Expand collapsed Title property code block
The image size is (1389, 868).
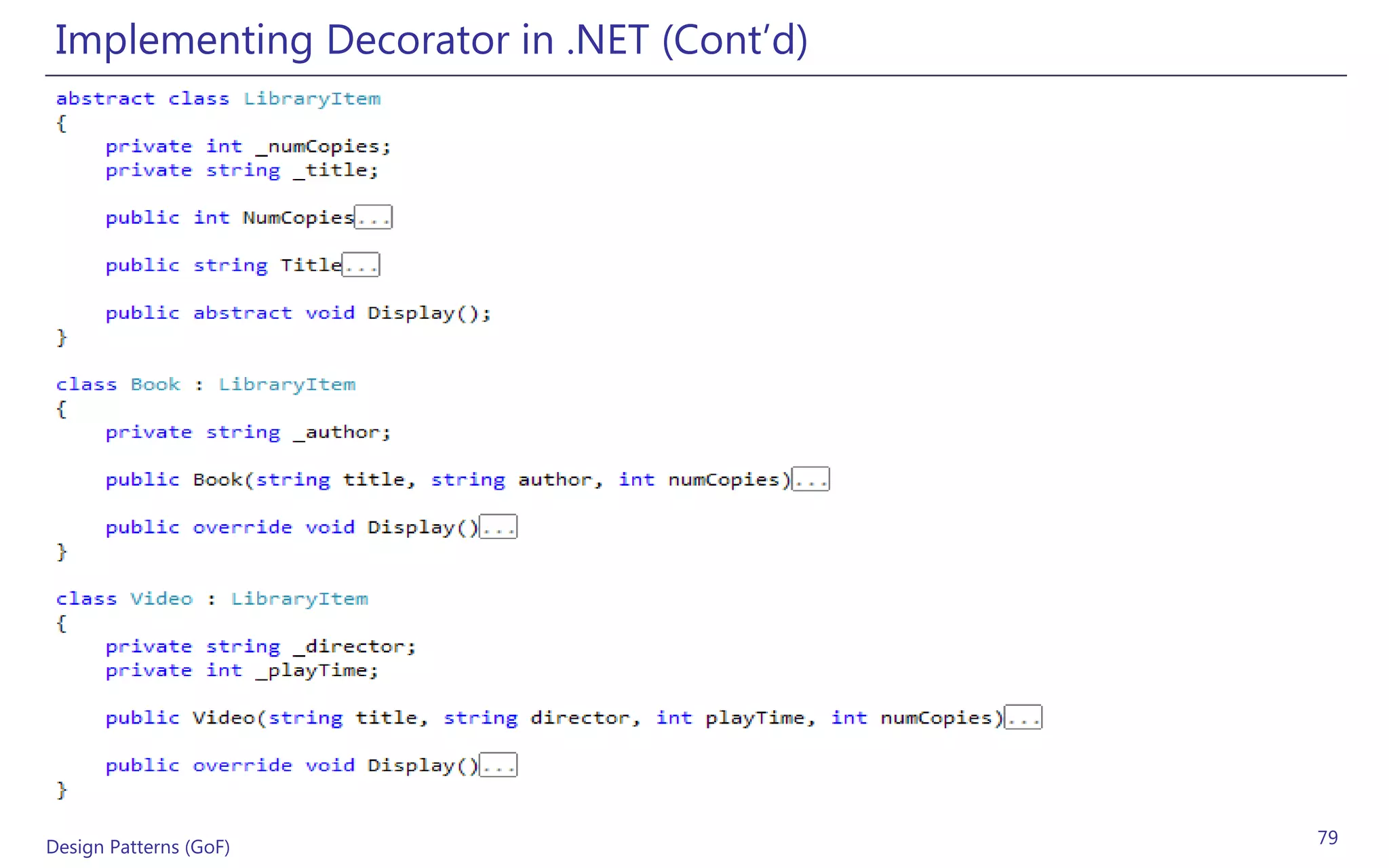361,265
